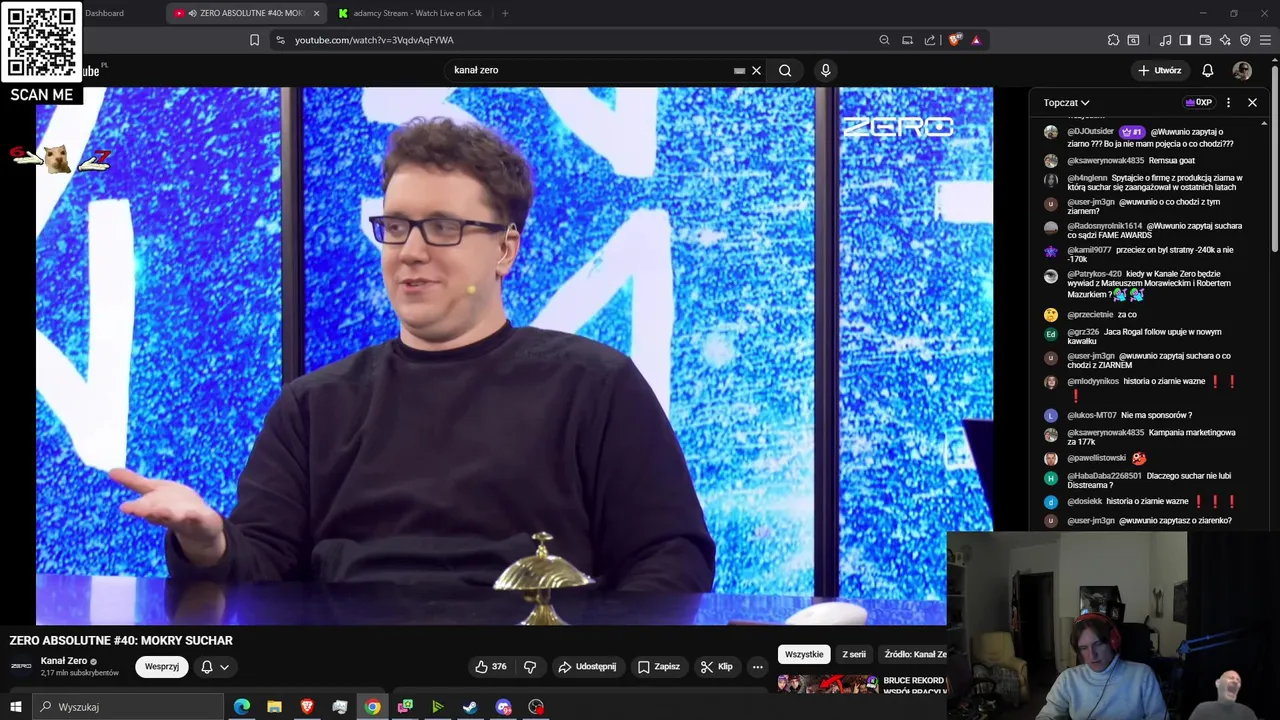Start voice search with the microphone icon

(x=825, y=70)
